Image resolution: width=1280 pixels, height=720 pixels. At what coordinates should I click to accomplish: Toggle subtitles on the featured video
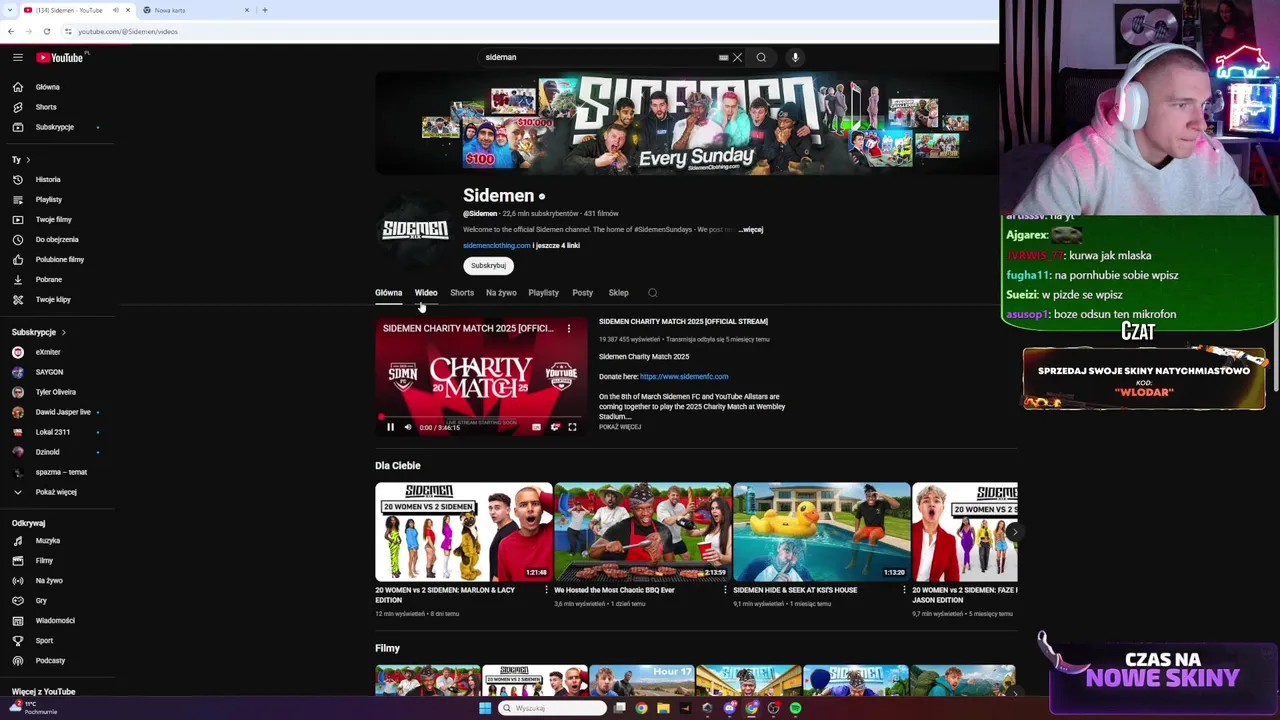(x=536, y=427)
